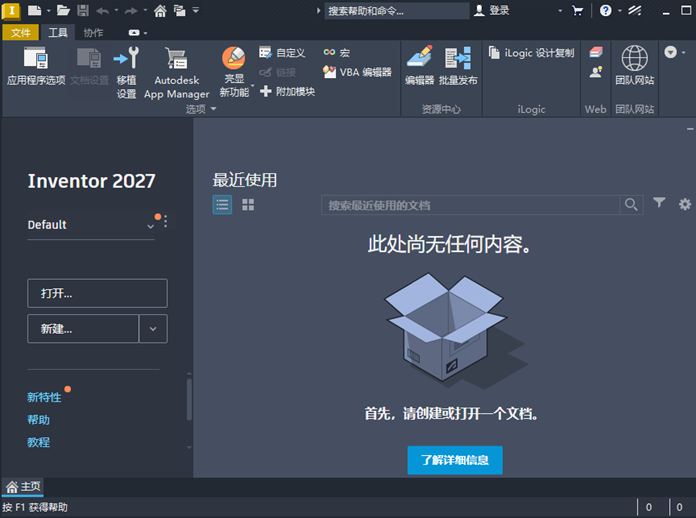Screen dimensions: 696x518
Task: Click the Inventor application logo icon
Action: (11, 11)
